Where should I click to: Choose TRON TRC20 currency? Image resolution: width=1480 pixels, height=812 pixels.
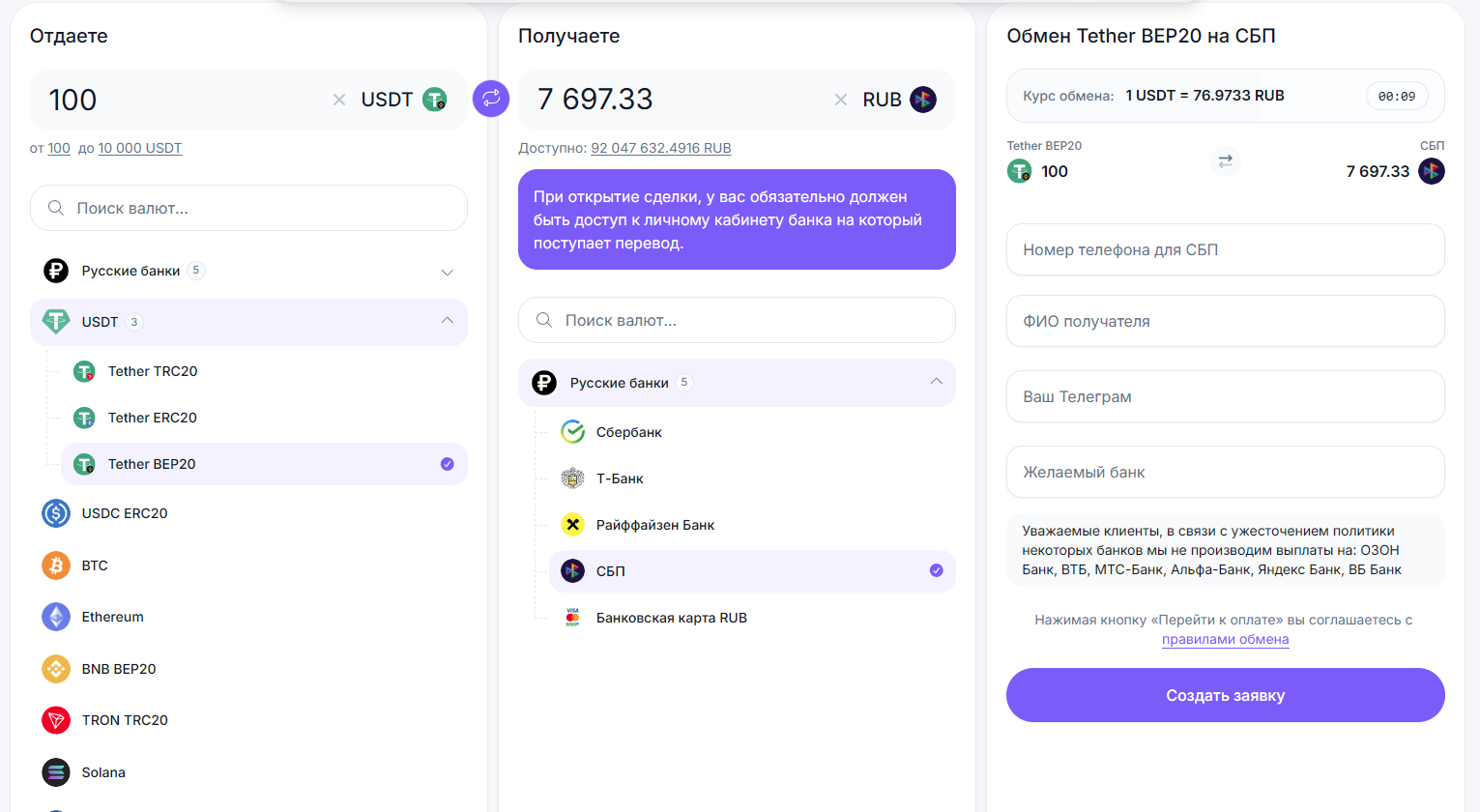tap(248, 720)
